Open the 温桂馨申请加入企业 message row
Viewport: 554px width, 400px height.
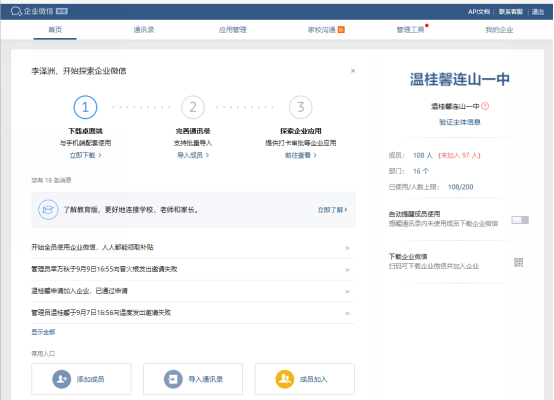pyautogui.click(x=193, y=291)
